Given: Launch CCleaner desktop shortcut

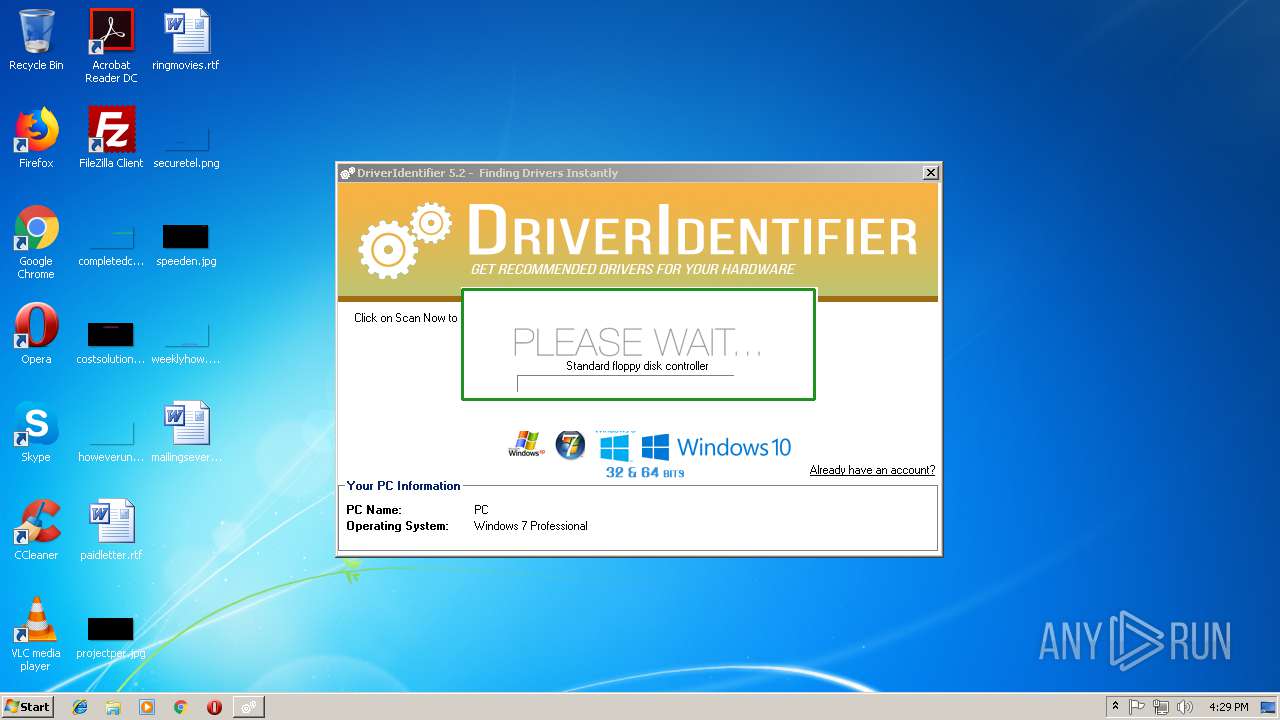Looking at the screenshot, I should [x=36, y=530].
